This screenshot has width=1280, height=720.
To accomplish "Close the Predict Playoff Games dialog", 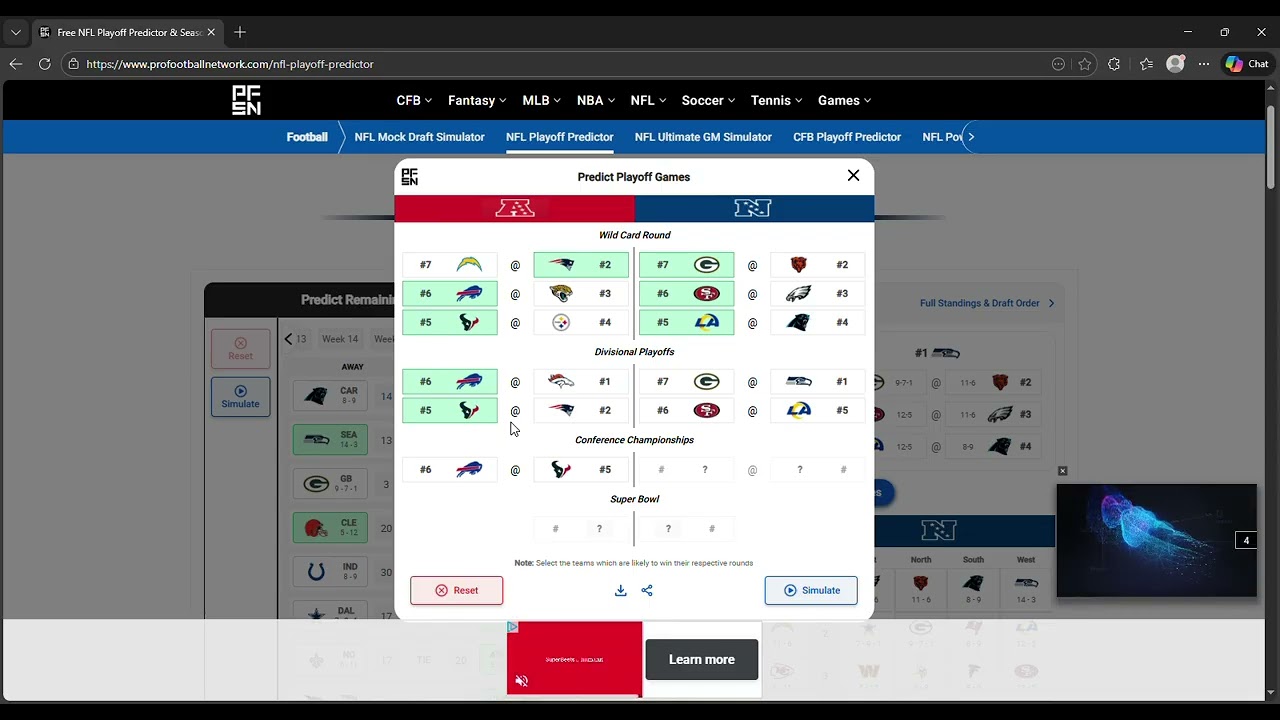I will (853, 175).
